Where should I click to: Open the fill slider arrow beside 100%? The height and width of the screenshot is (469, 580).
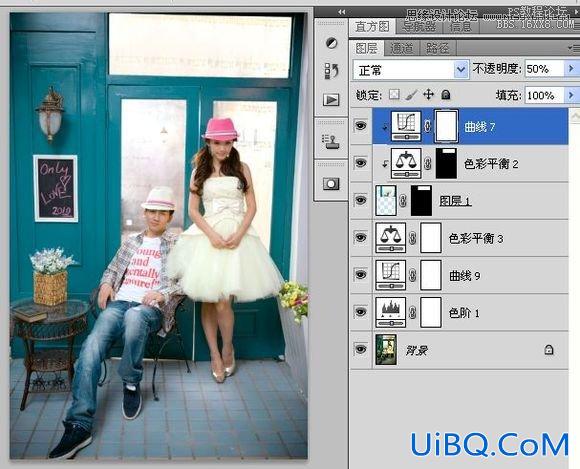tap(571, 95)
